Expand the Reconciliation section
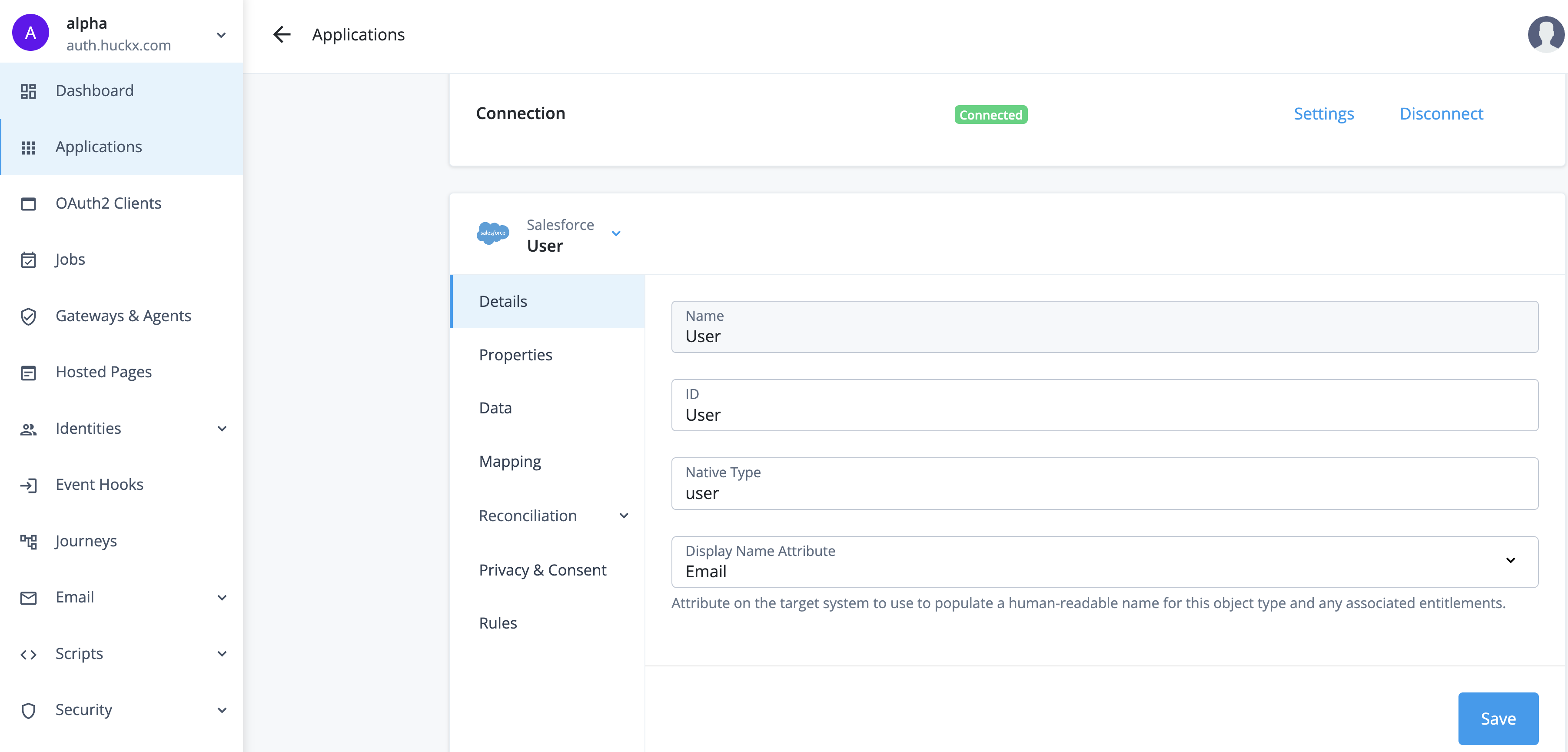Image resolution: width=1568 pixels, height=752 pixels. click(625, 515)
